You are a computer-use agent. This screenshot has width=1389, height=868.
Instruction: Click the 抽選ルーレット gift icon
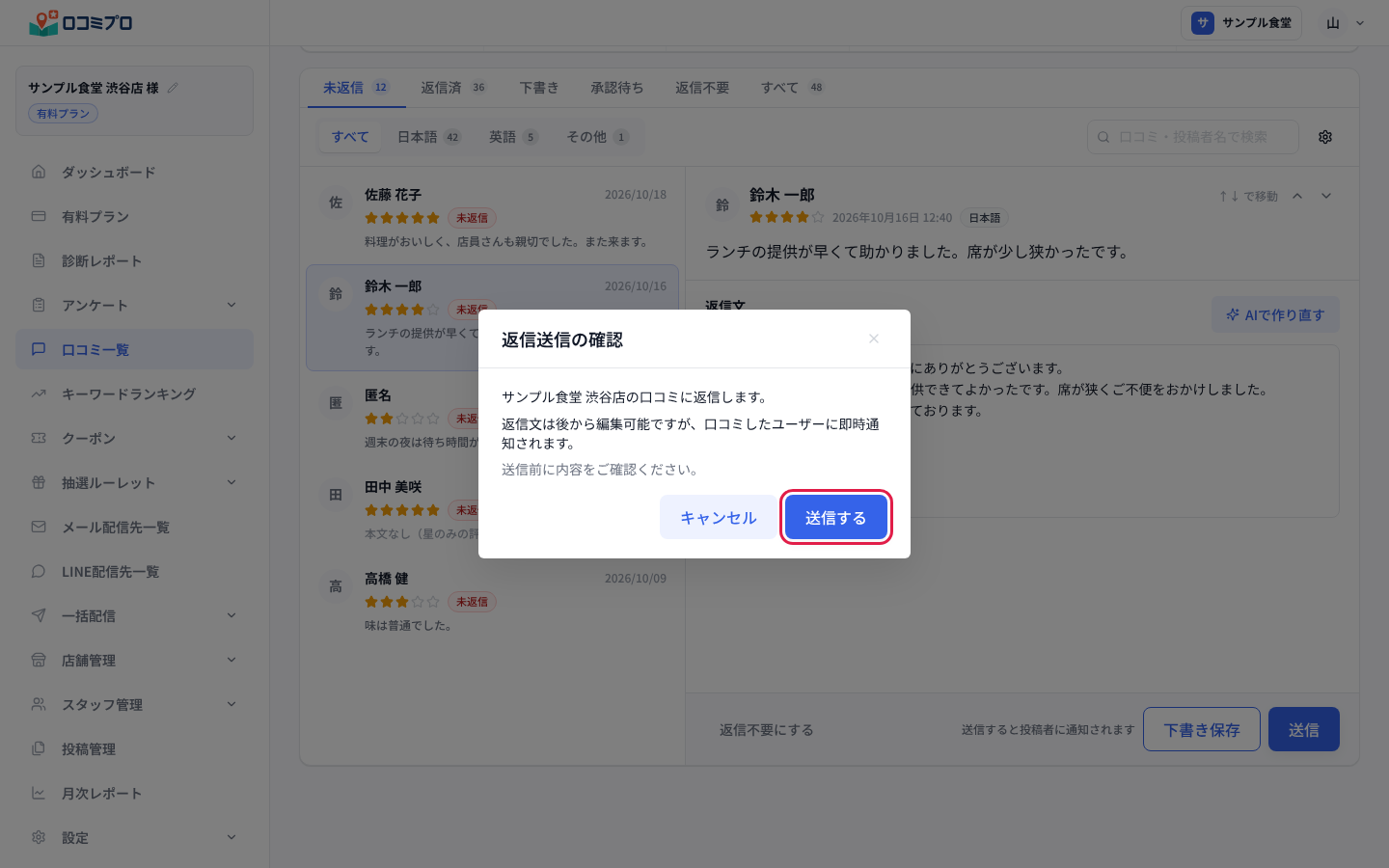(39, 482)
